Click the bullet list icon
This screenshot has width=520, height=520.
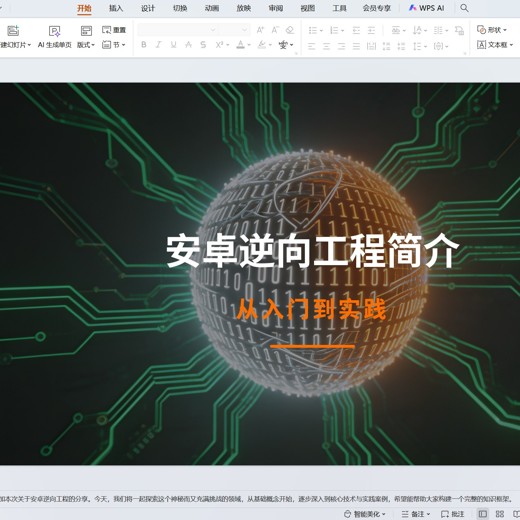click(313, 31)
